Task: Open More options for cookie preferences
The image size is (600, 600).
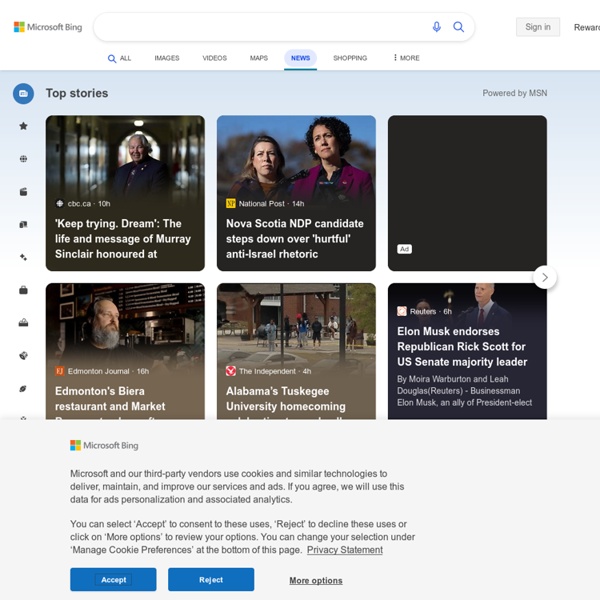Action: tap(316, 580)
